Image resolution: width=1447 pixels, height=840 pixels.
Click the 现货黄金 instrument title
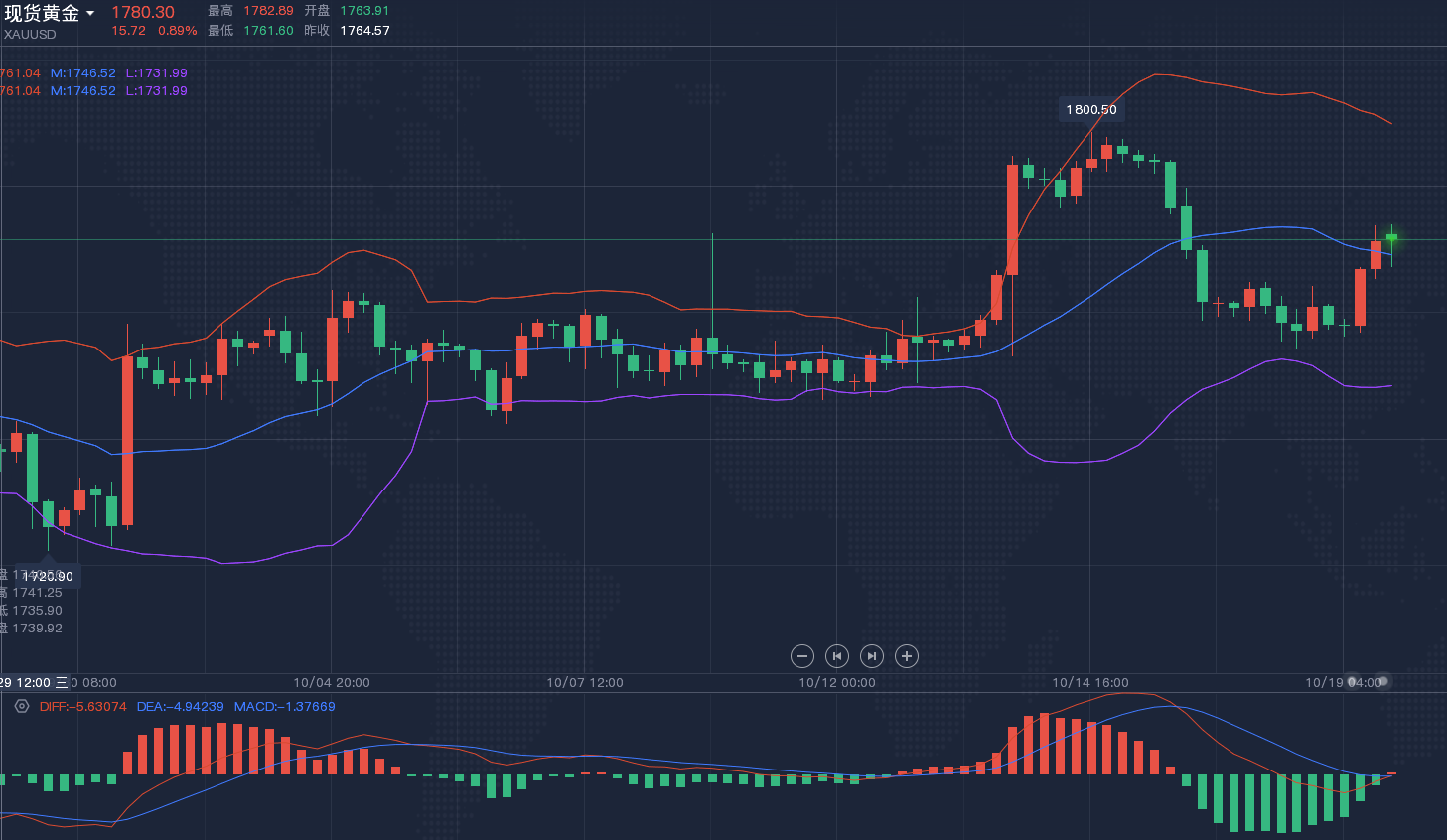coord(42,14)
